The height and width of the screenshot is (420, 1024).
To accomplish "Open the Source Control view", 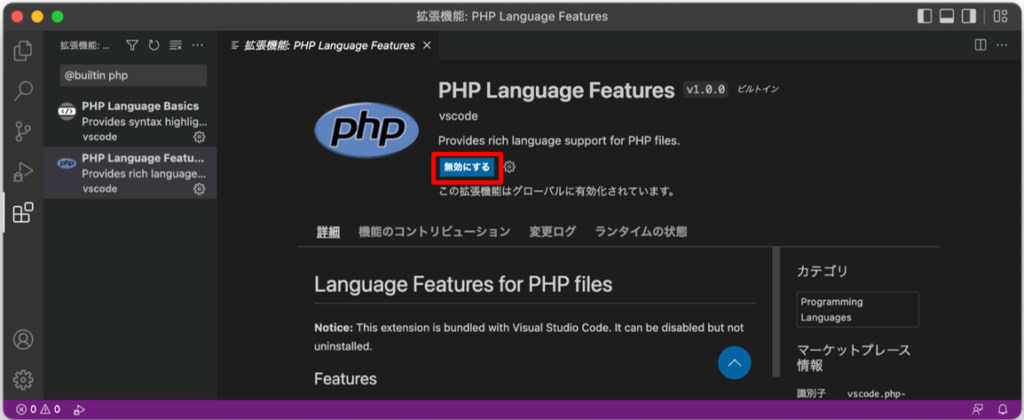I will pyautogui.click(x=23, y=131).
